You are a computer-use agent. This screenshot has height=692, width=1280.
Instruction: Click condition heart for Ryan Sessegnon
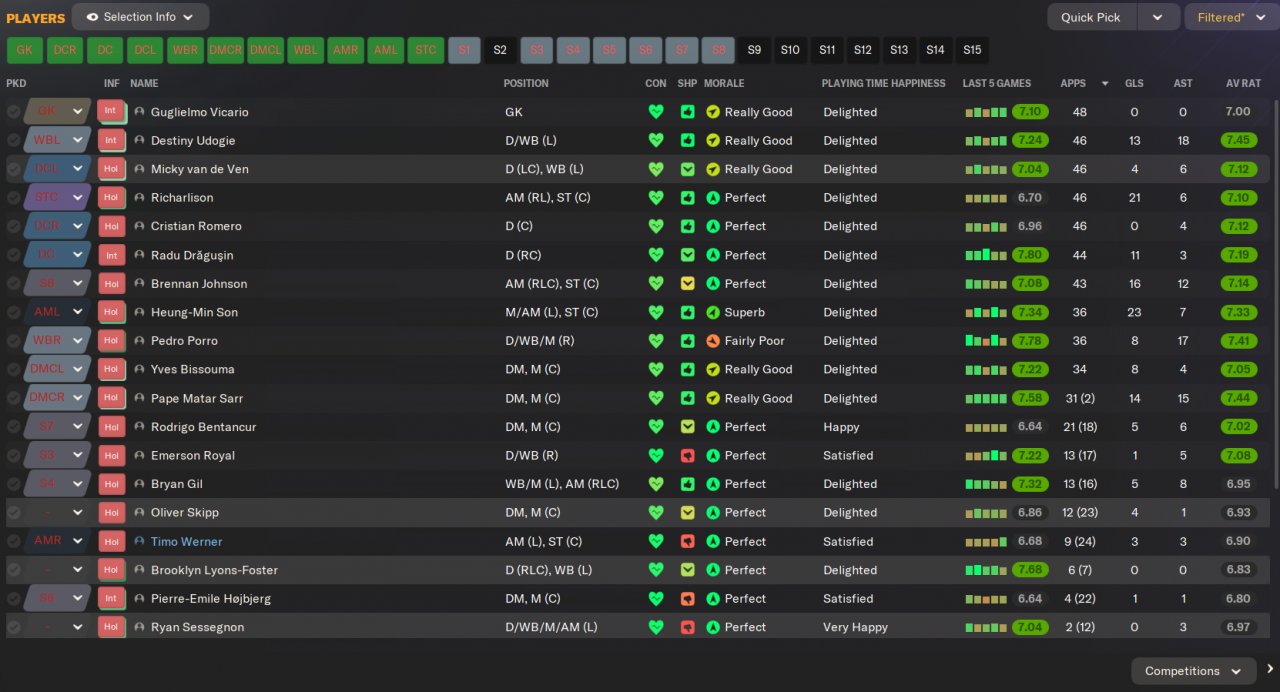click(x=656, y=627)
